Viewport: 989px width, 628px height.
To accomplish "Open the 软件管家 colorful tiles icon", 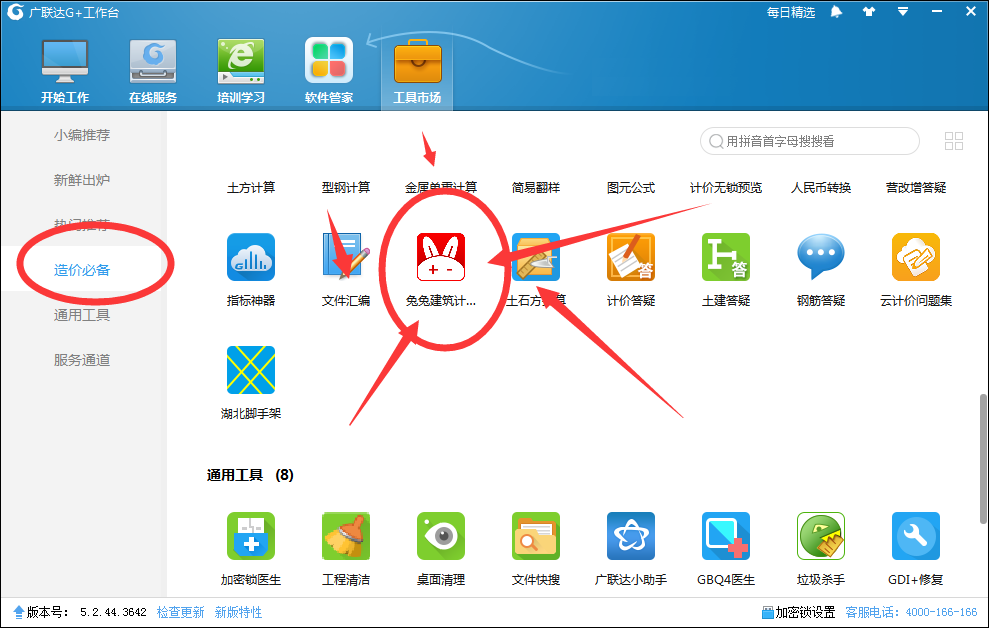I will coord(329,61).
